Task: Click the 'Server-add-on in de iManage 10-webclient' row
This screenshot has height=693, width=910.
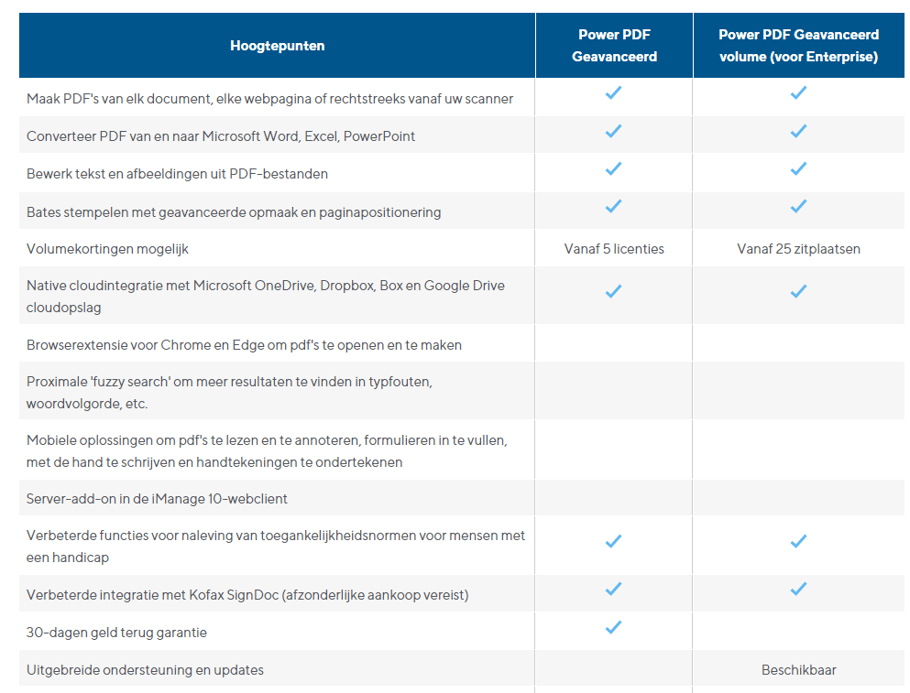Action: [x=157, y=499]
